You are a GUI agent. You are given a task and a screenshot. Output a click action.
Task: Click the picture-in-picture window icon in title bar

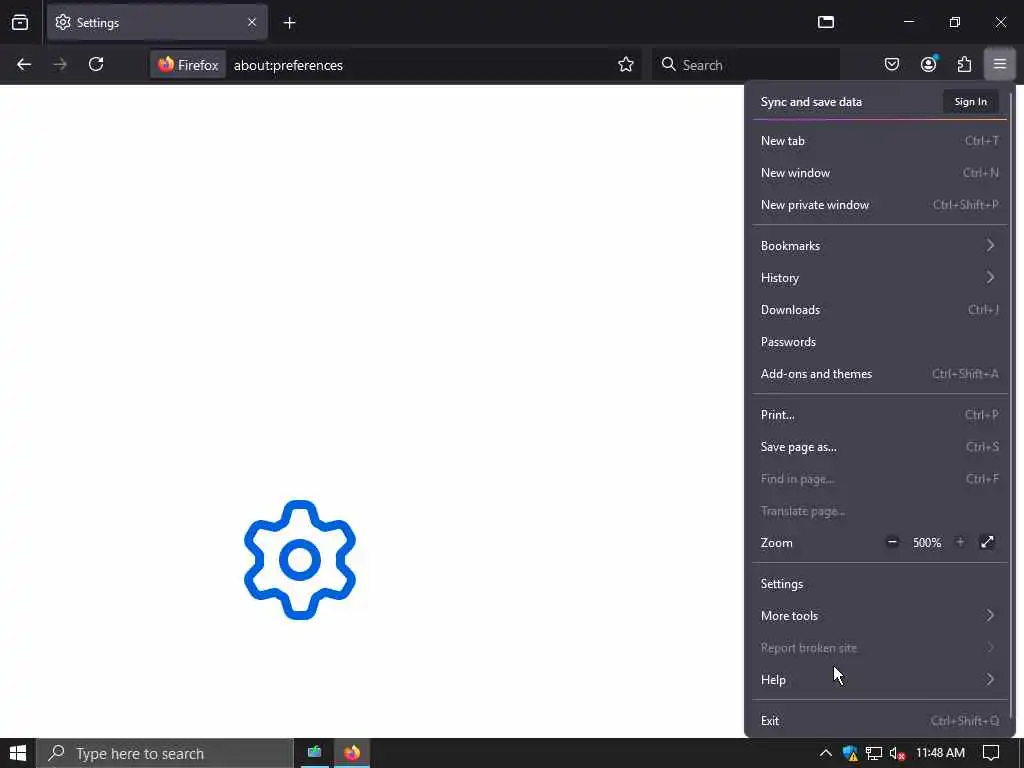pos(826,22)
